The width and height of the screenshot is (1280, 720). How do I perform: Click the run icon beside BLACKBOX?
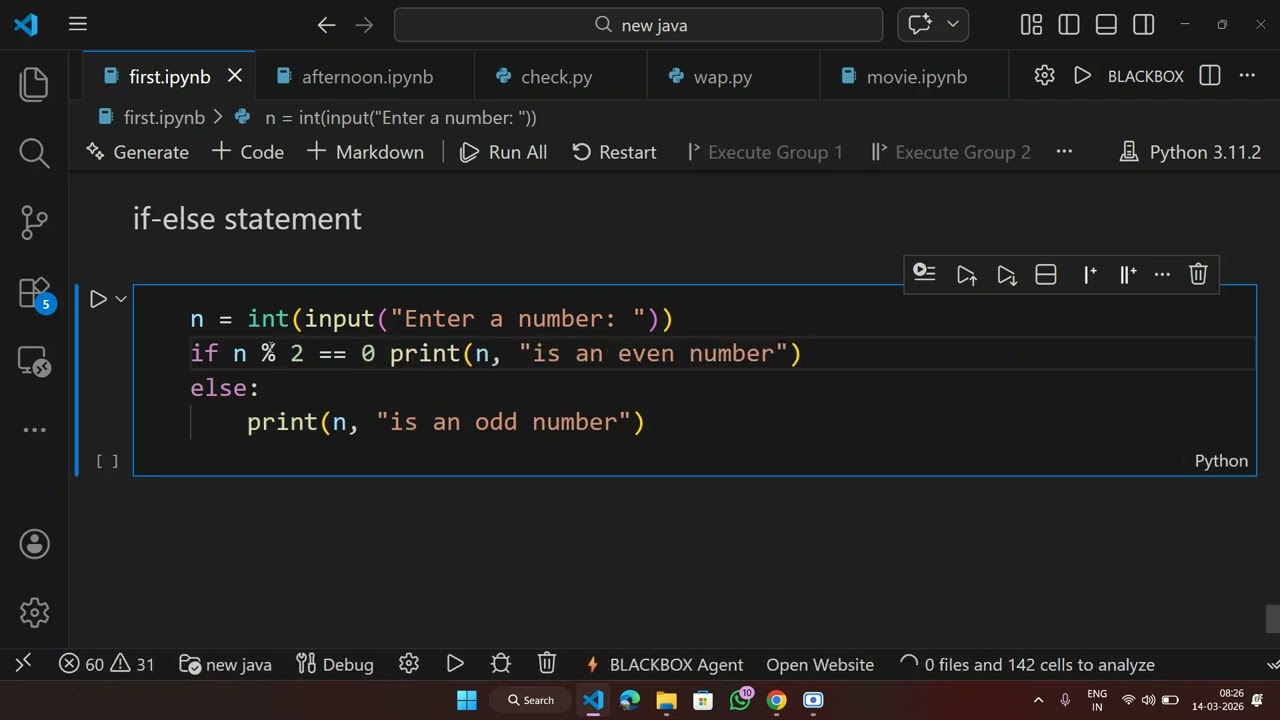(x=1082, y=76)
